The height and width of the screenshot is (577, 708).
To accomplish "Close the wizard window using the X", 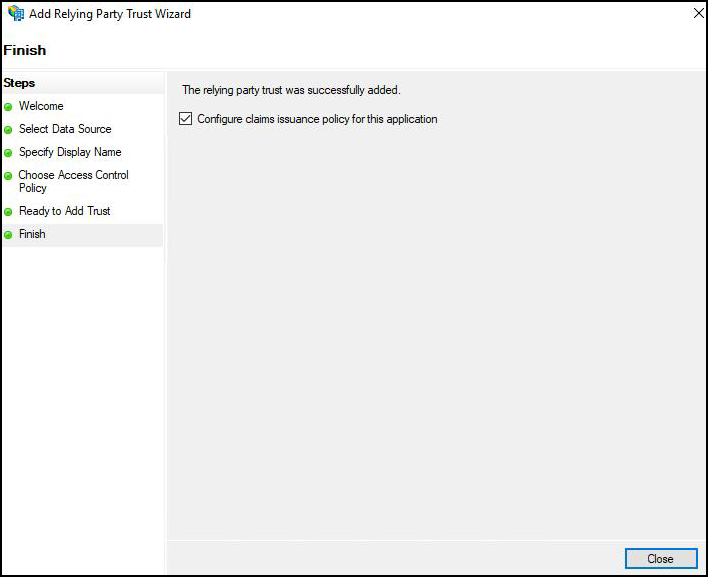I will tap(694, 14).
